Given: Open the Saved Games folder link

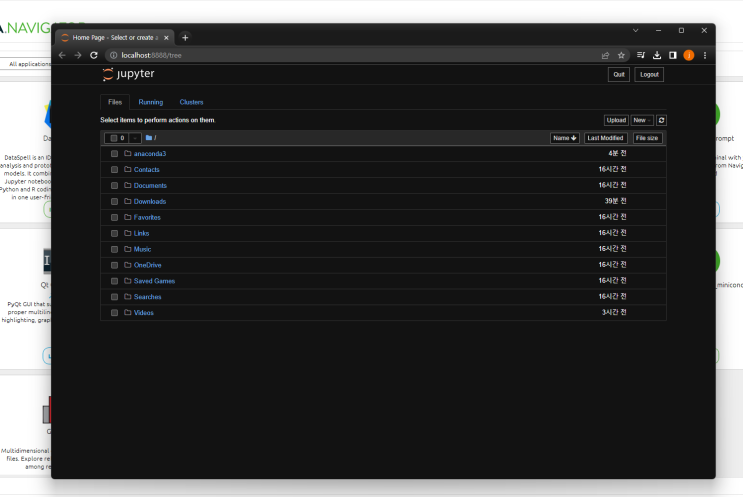Looking at the screenshot, I should [154, 281].
